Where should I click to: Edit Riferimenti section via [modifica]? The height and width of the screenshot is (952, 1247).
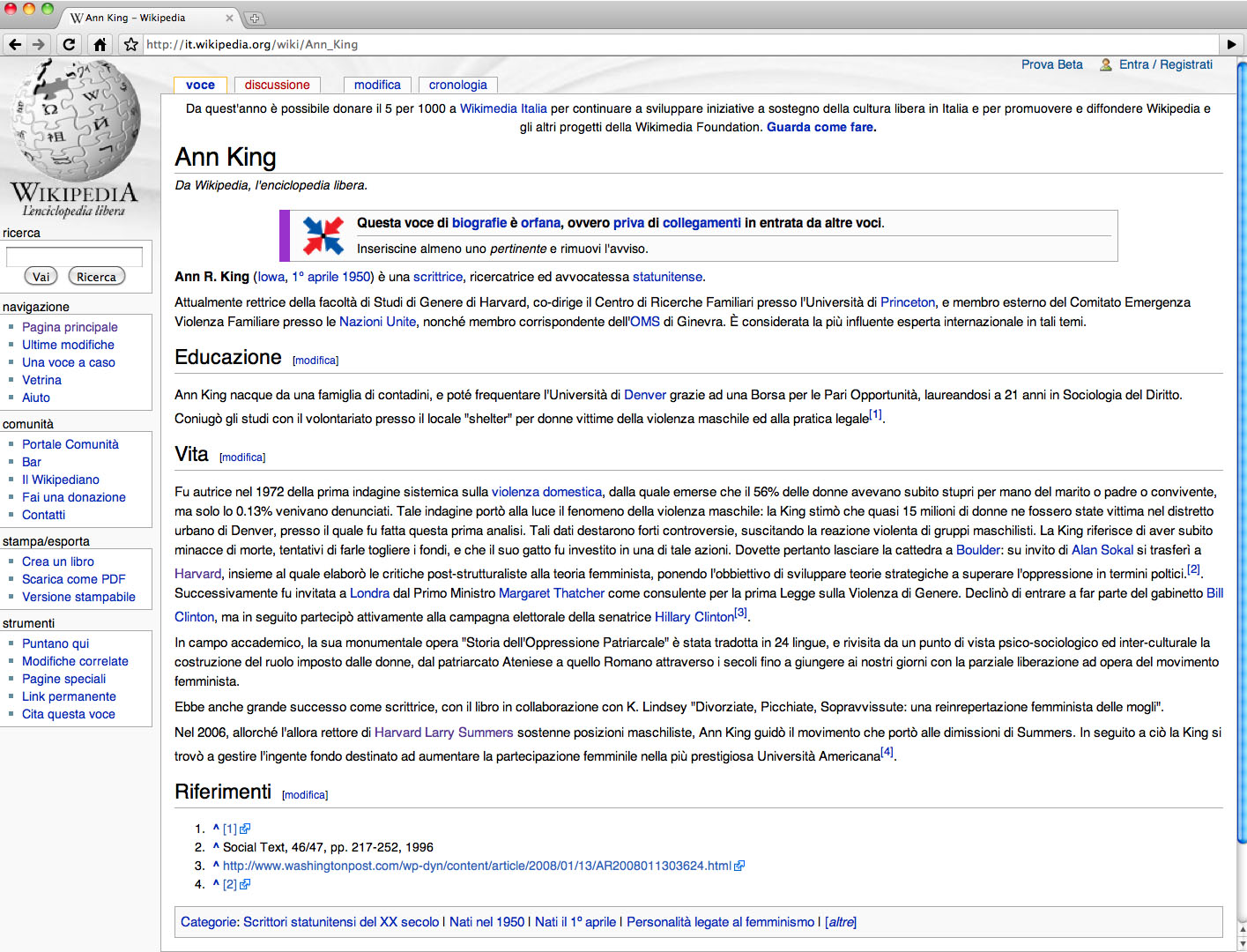coord(305,795)
